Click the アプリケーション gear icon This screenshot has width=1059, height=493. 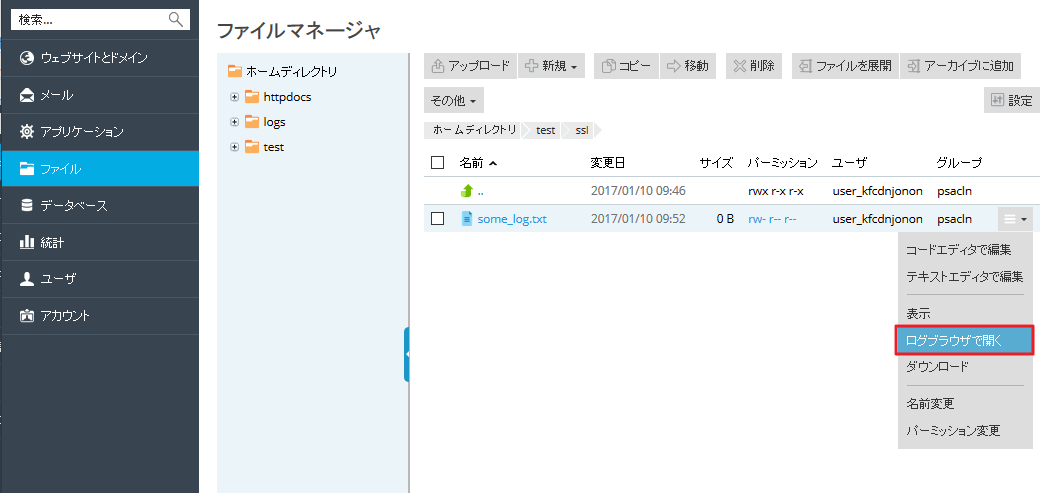(27, 132)
